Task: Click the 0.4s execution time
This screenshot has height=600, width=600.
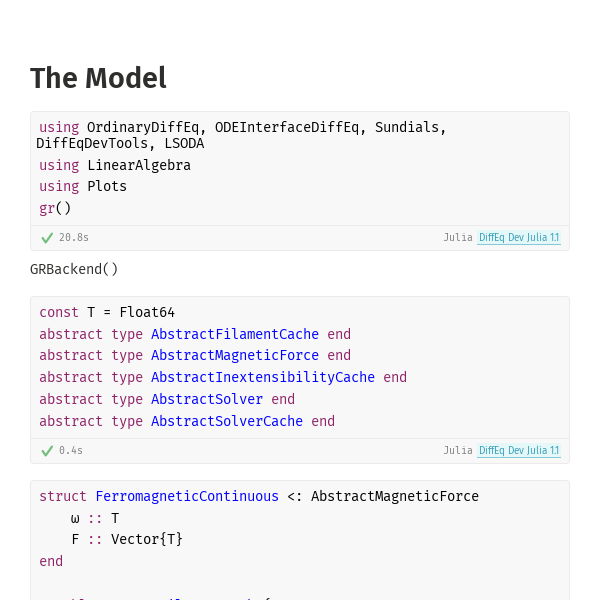Action: click(71, 450)
